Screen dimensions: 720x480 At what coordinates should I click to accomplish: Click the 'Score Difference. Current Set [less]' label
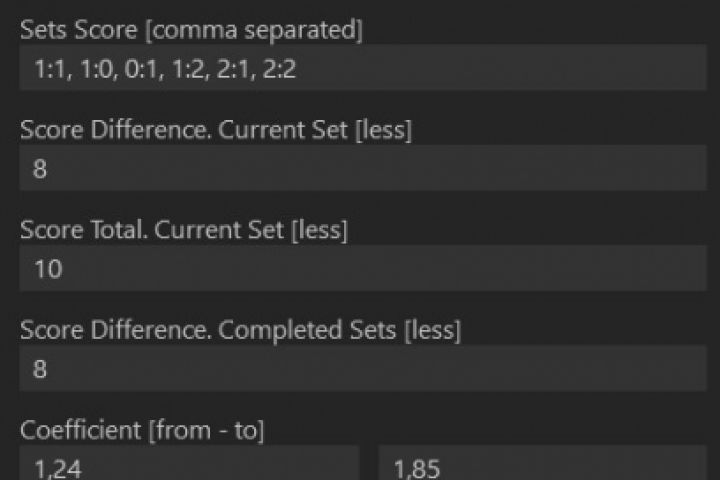[x=216, y=130]
